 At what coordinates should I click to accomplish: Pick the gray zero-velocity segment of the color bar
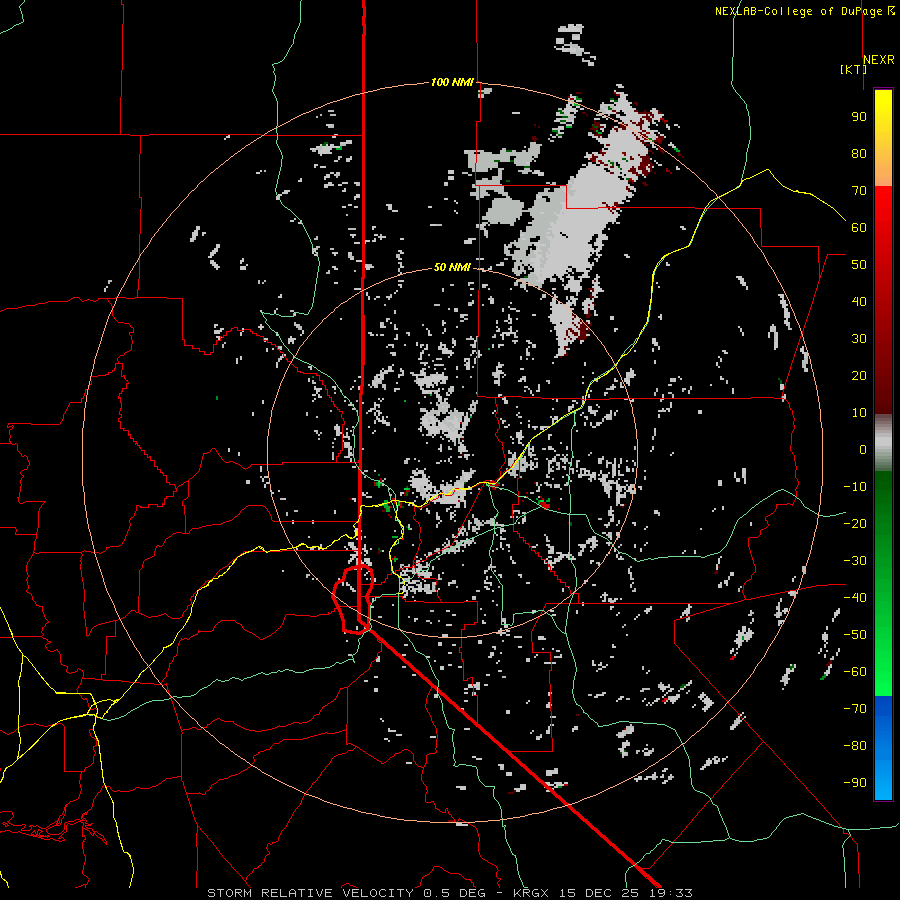883,443
